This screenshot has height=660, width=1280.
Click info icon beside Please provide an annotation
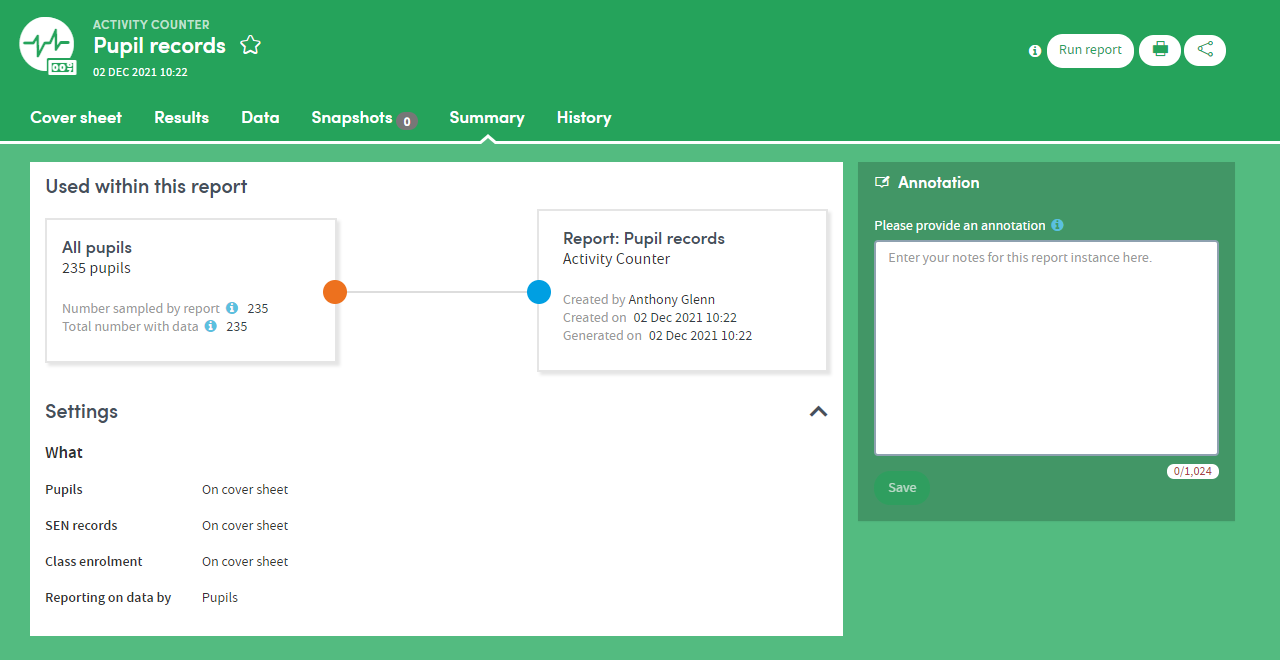1057,225
